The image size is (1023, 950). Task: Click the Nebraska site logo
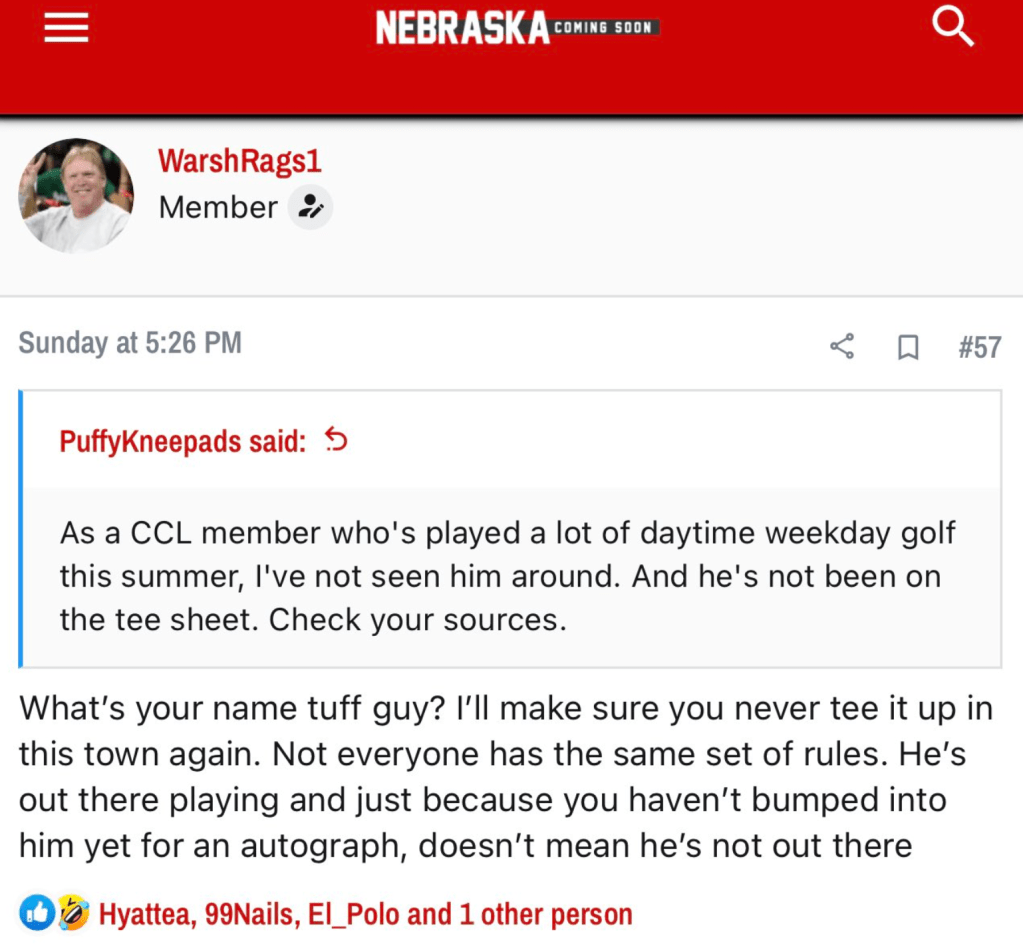click(x=462, y=28)
